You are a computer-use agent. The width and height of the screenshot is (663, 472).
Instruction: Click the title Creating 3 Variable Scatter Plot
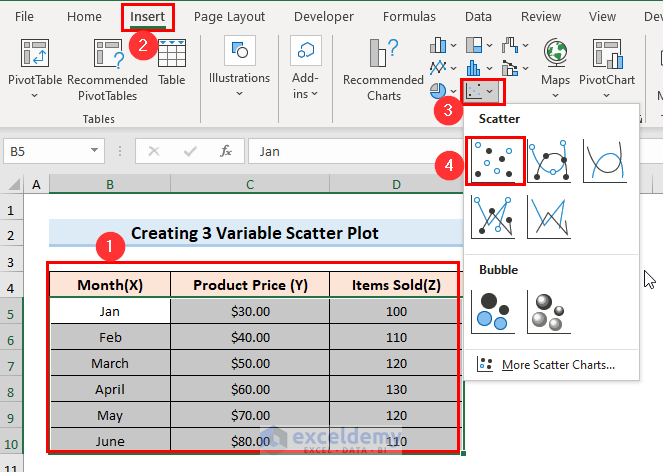(x=255, y=233)
